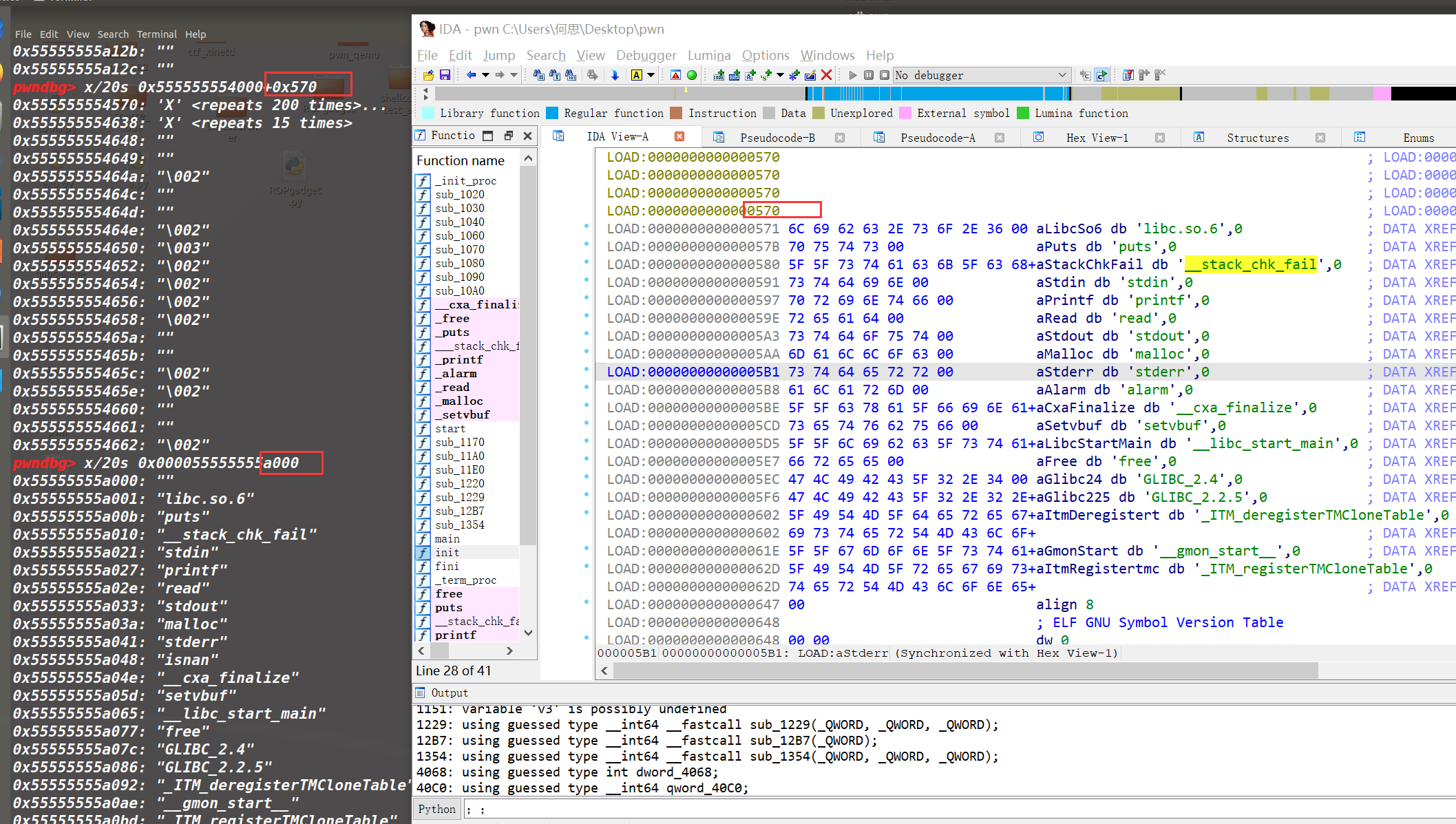Click the Python console button
Image resolution: width=1456 pixels, height=824 pixels.
click(x=437, y=809)
